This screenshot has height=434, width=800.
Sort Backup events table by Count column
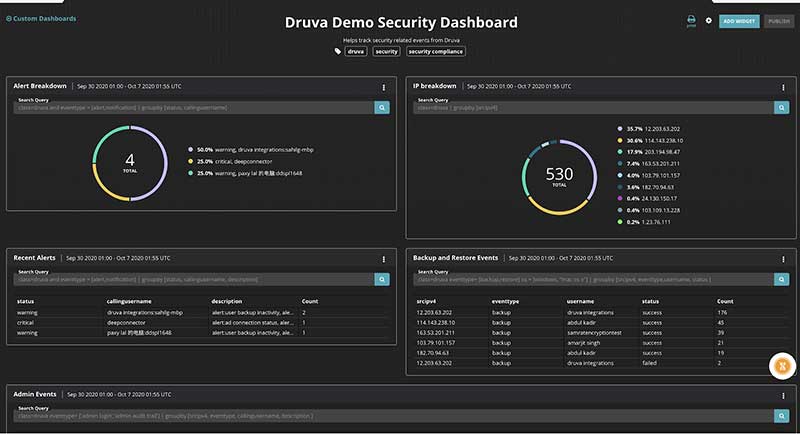tap(725, 300)
